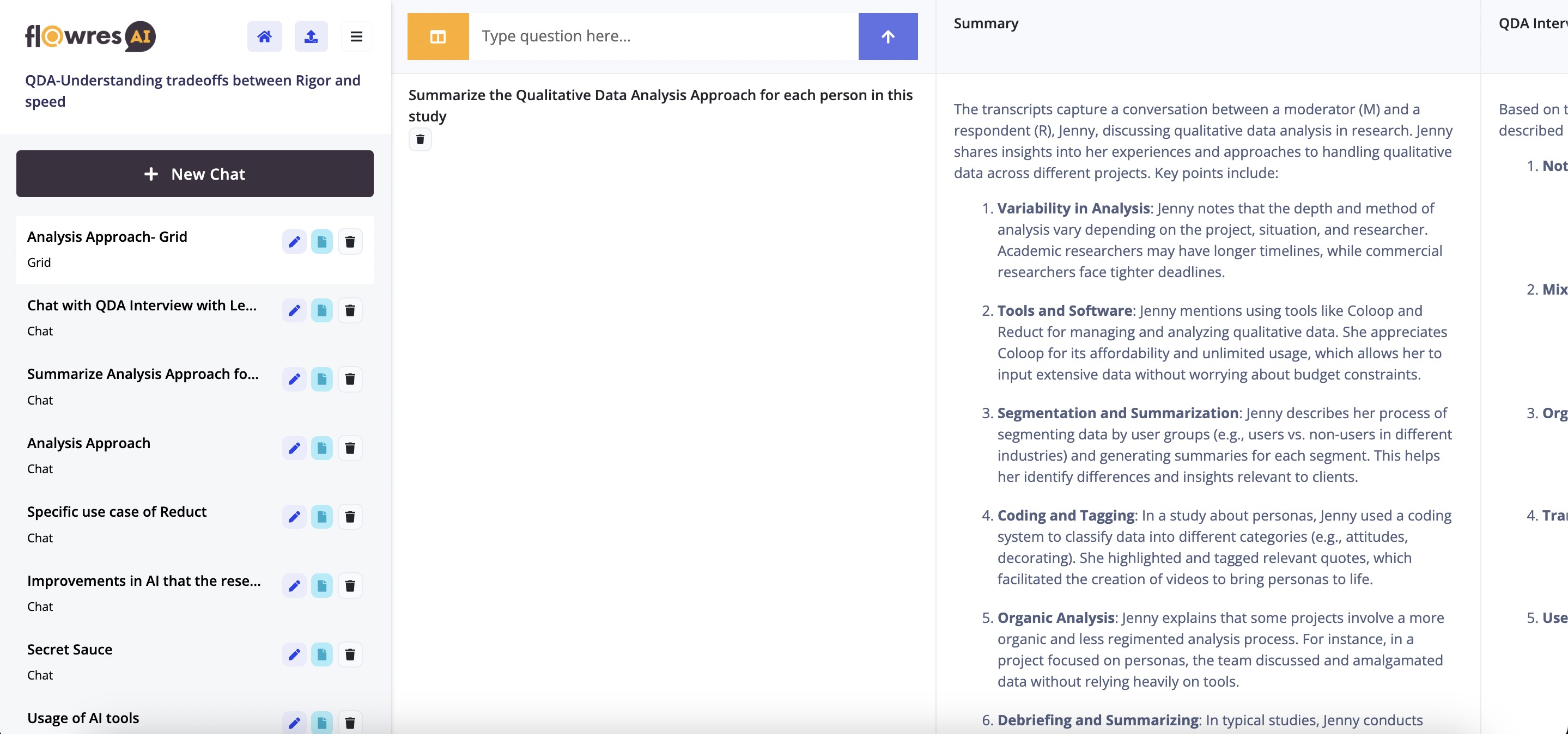Delete the Summarize Analysis Approach chat
Image resolution: width=1568 pixels, height=734 pixels.
click(x=350, y=379)
